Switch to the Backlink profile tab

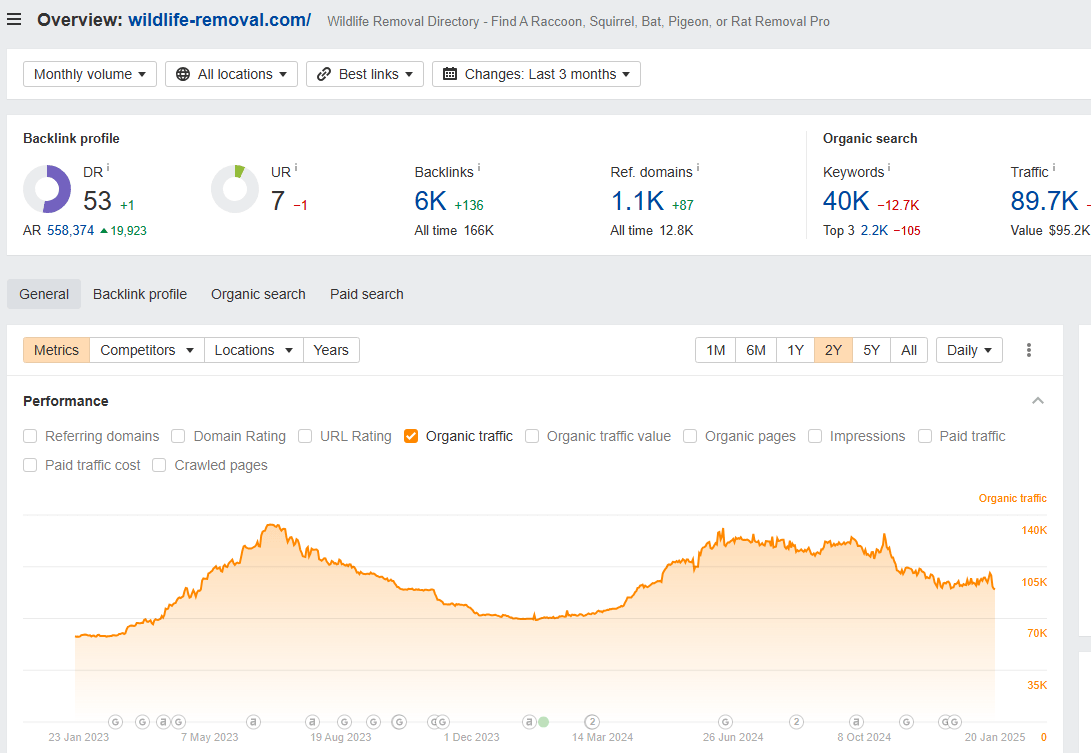pyautogui.click(x=140, y=294)
